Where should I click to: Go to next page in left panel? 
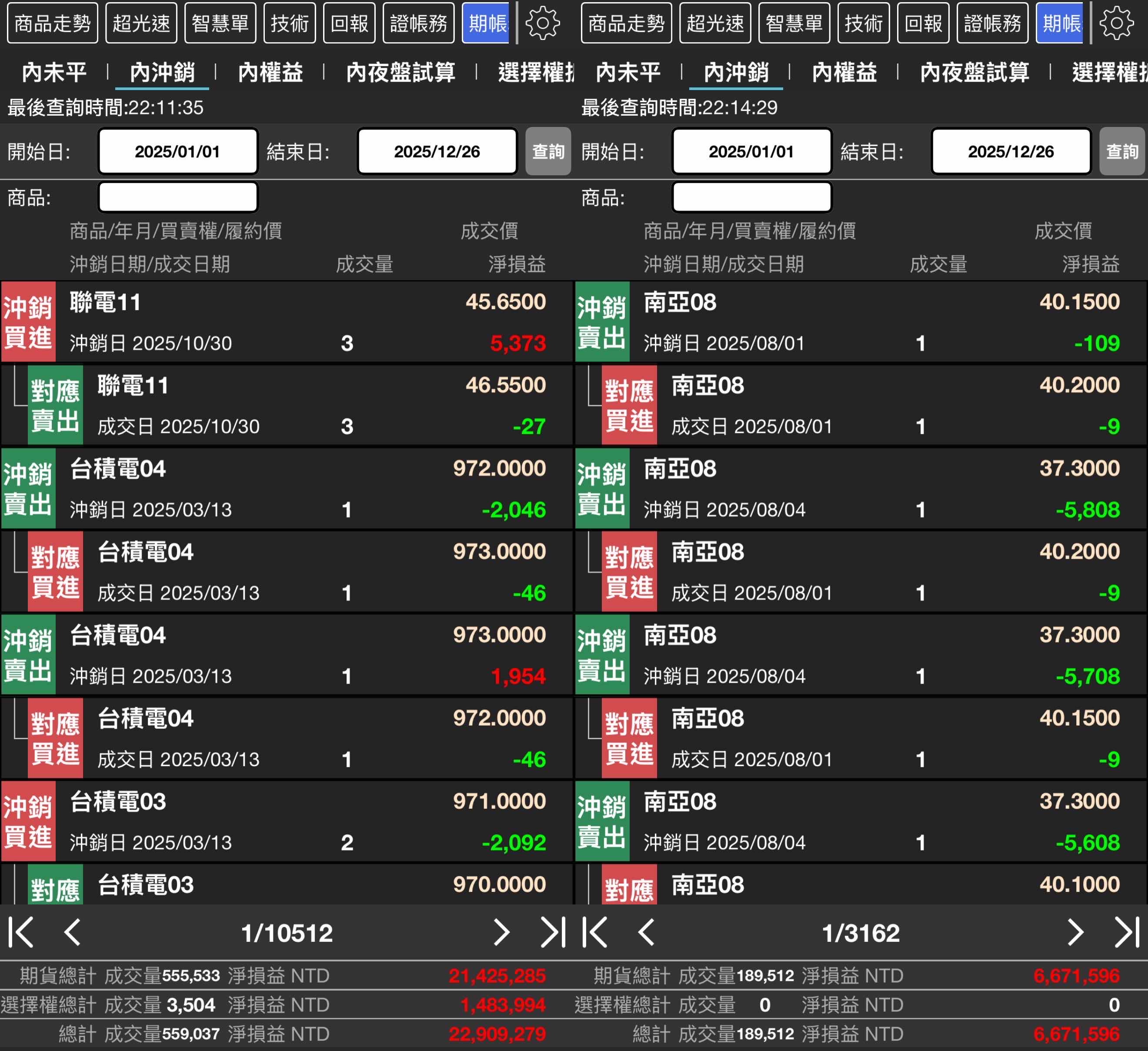tap(501, 933)
